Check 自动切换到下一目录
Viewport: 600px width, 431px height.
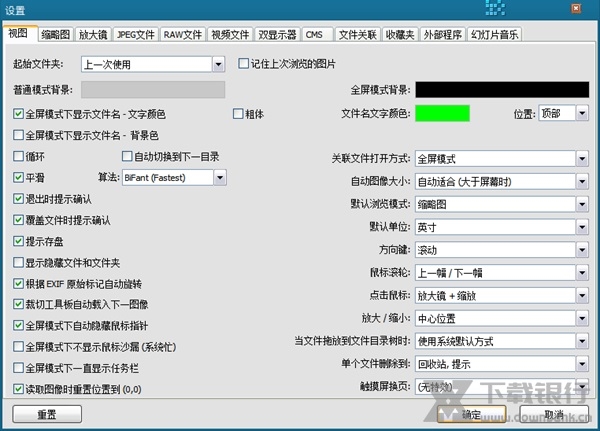(x=127, y=156)
